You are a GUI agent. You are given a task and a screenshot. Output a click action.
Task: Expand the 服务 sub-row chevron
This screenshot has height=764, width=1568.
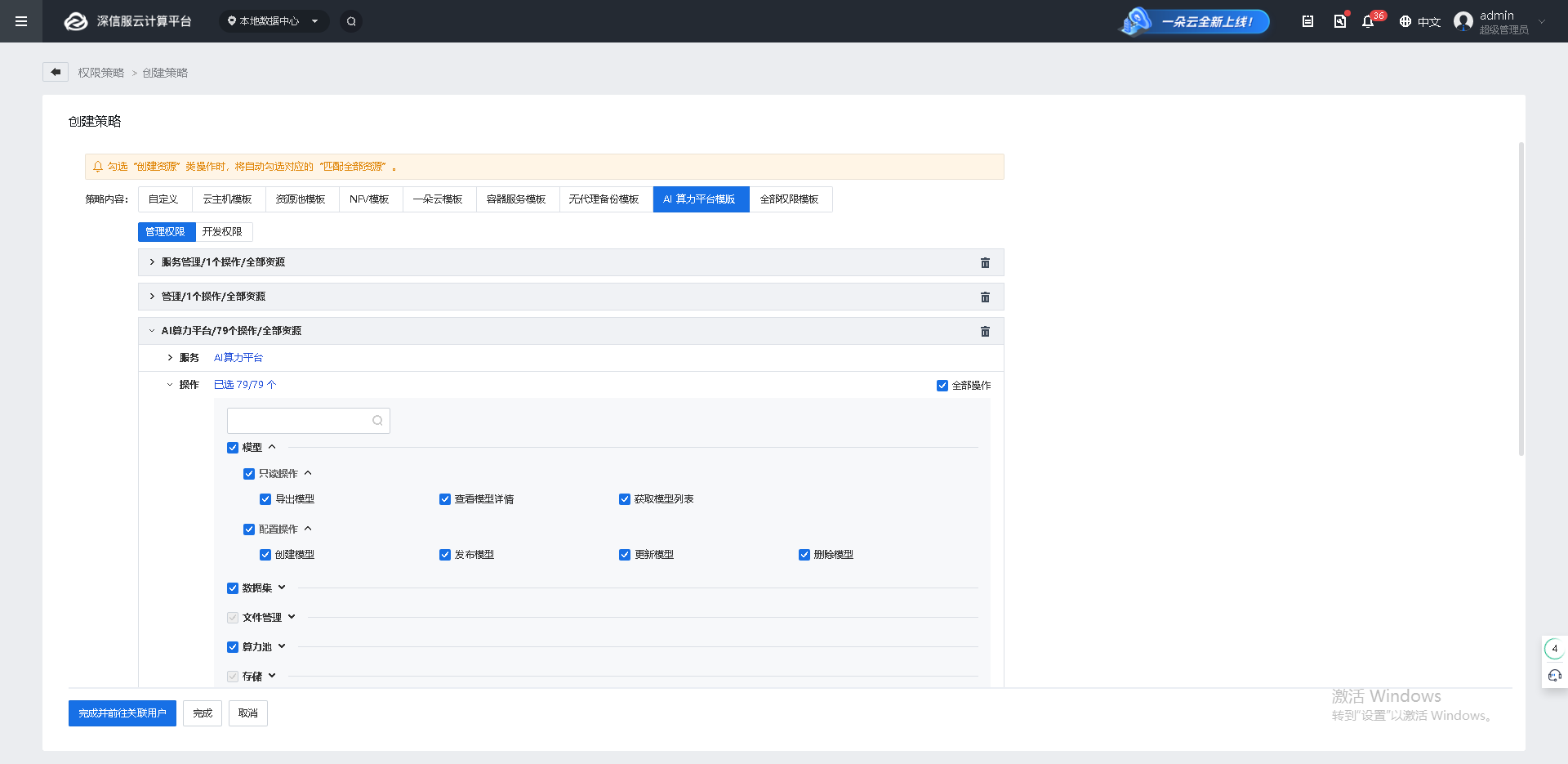170,358
